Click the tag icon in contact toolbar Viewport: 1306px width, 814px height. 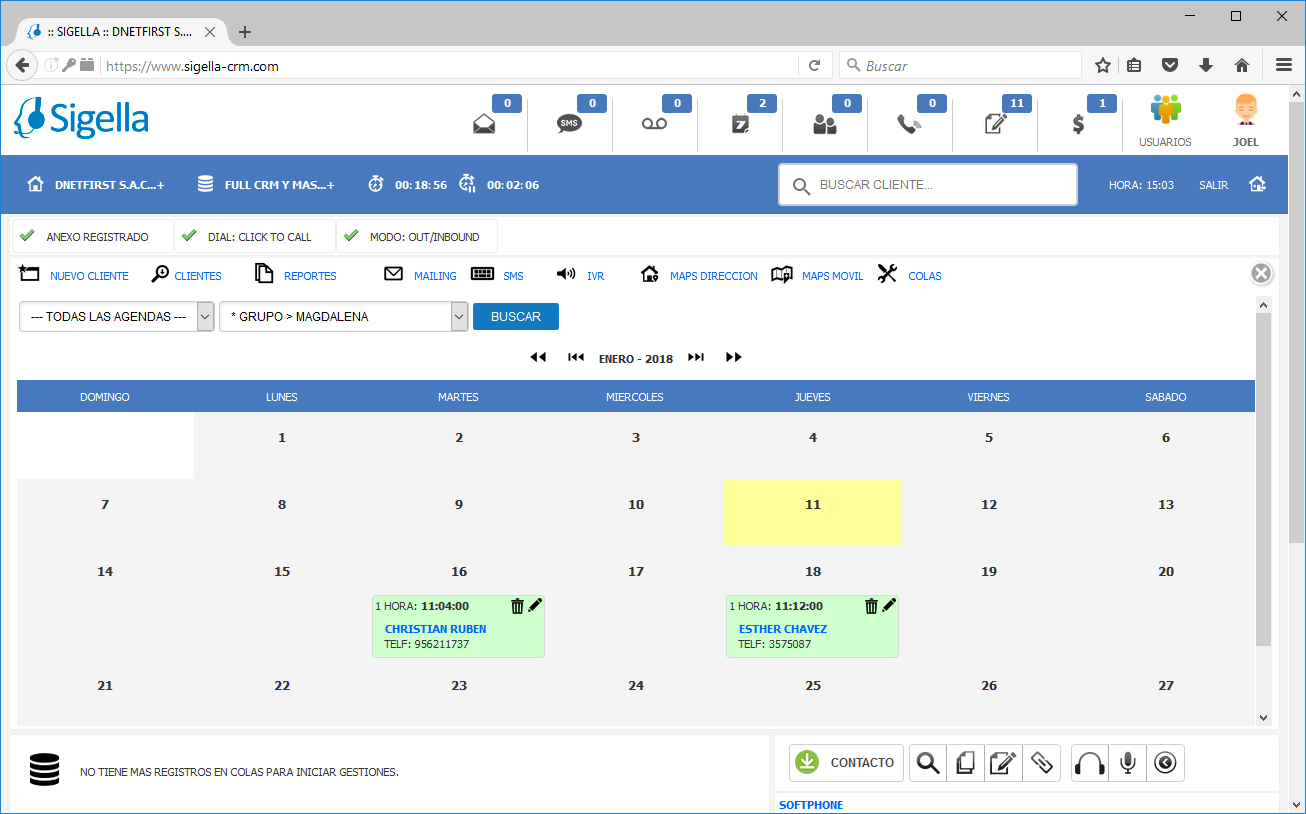[1042, 763]
